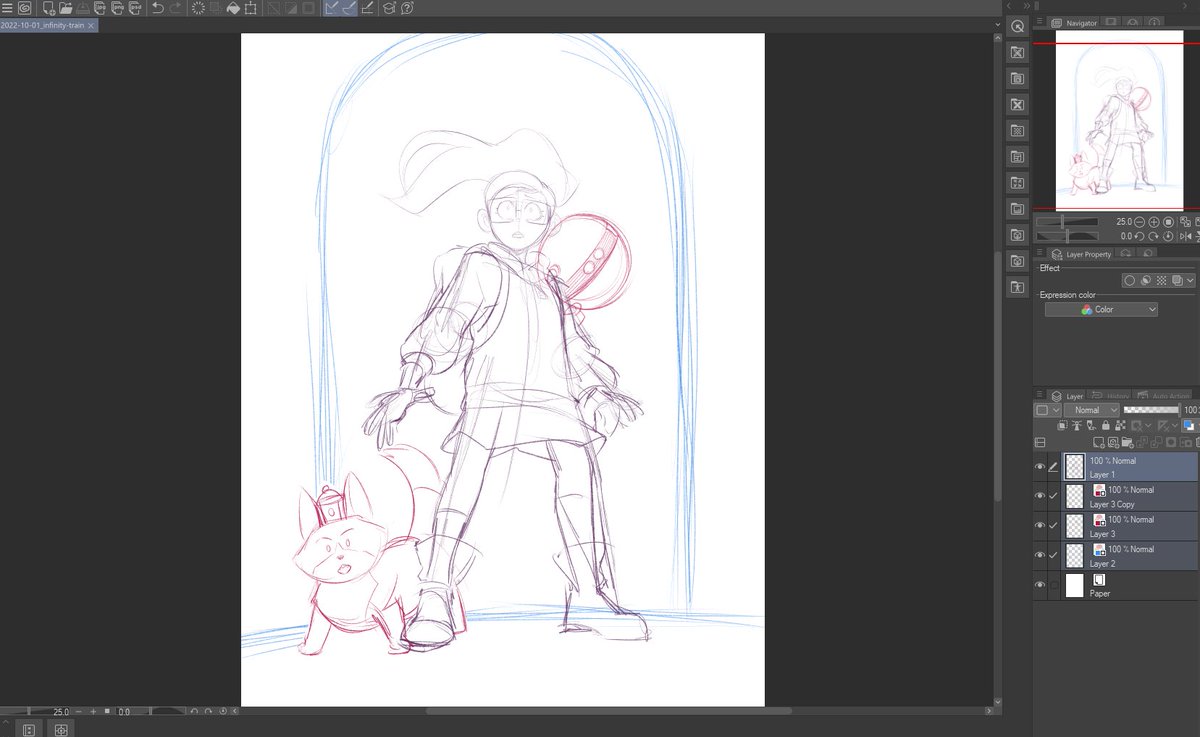Zoom out in Navigator
The image size is (1200, 737).
(1139, 222)
